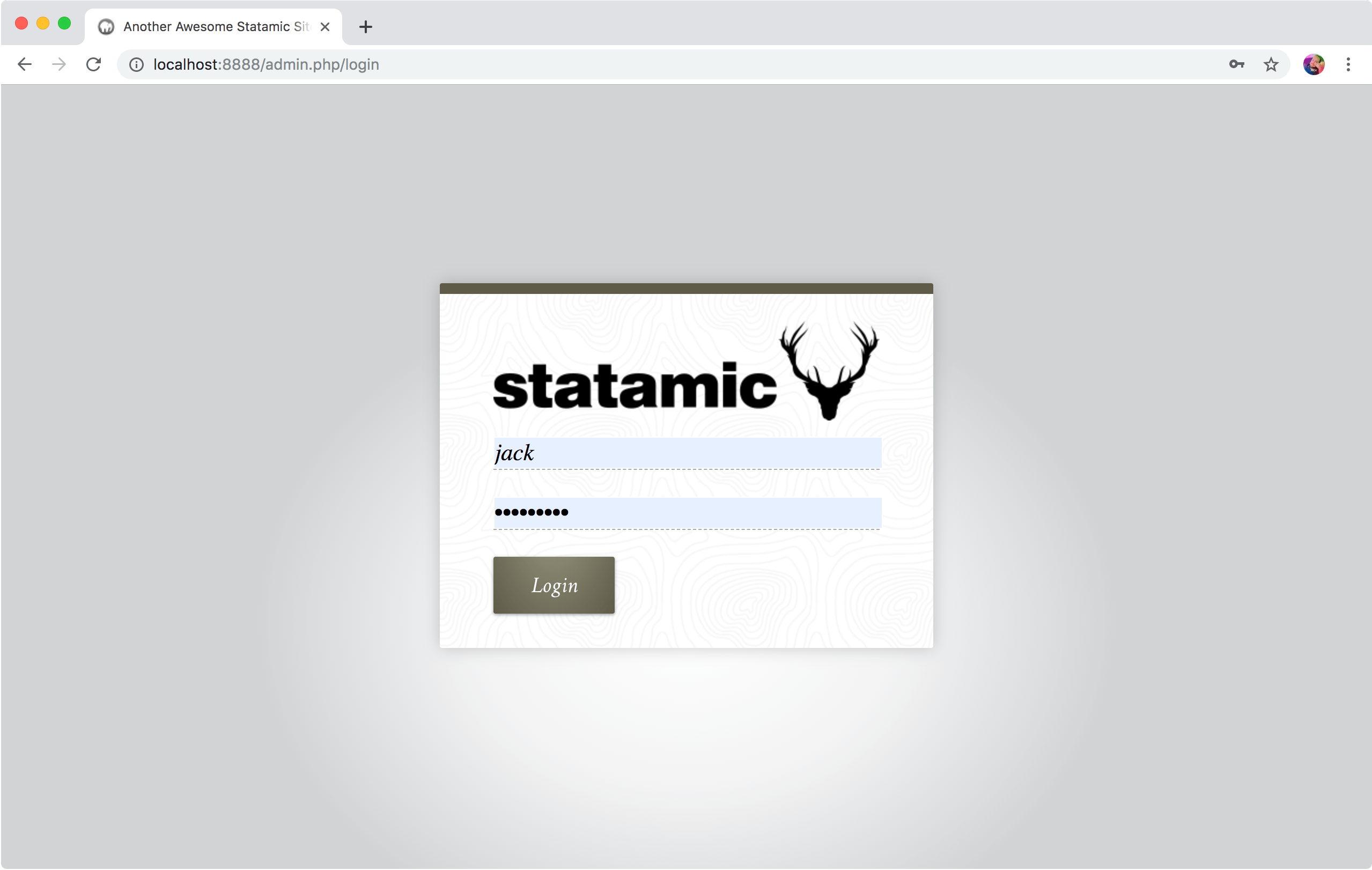The image size is (1372, 870).
Task: Click the tab's Statamic favicon
Action: pos(106,27)
